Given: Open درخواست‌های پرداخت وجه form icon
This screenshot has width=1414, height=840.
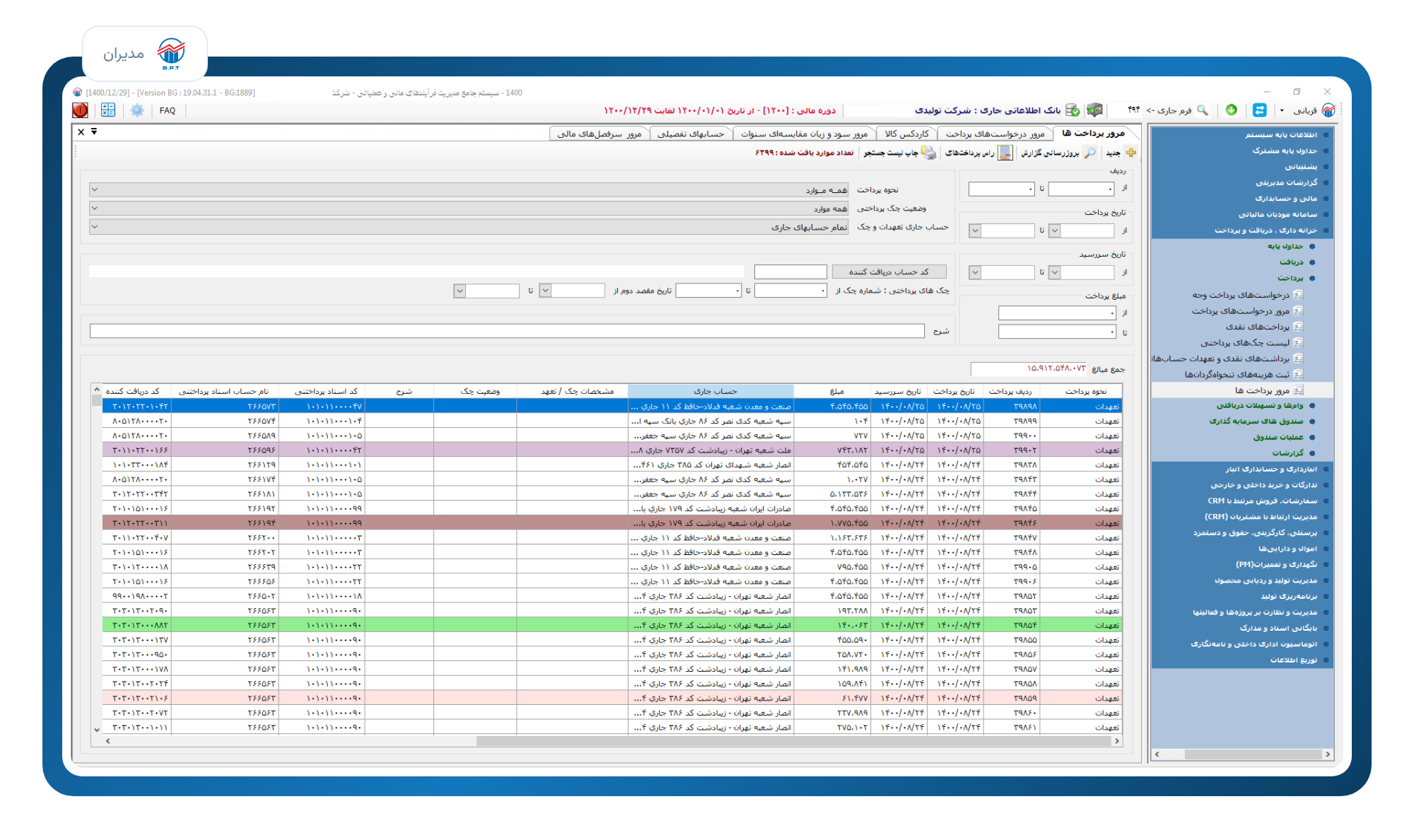Looking at the screenshot, I should [1298, 295].
